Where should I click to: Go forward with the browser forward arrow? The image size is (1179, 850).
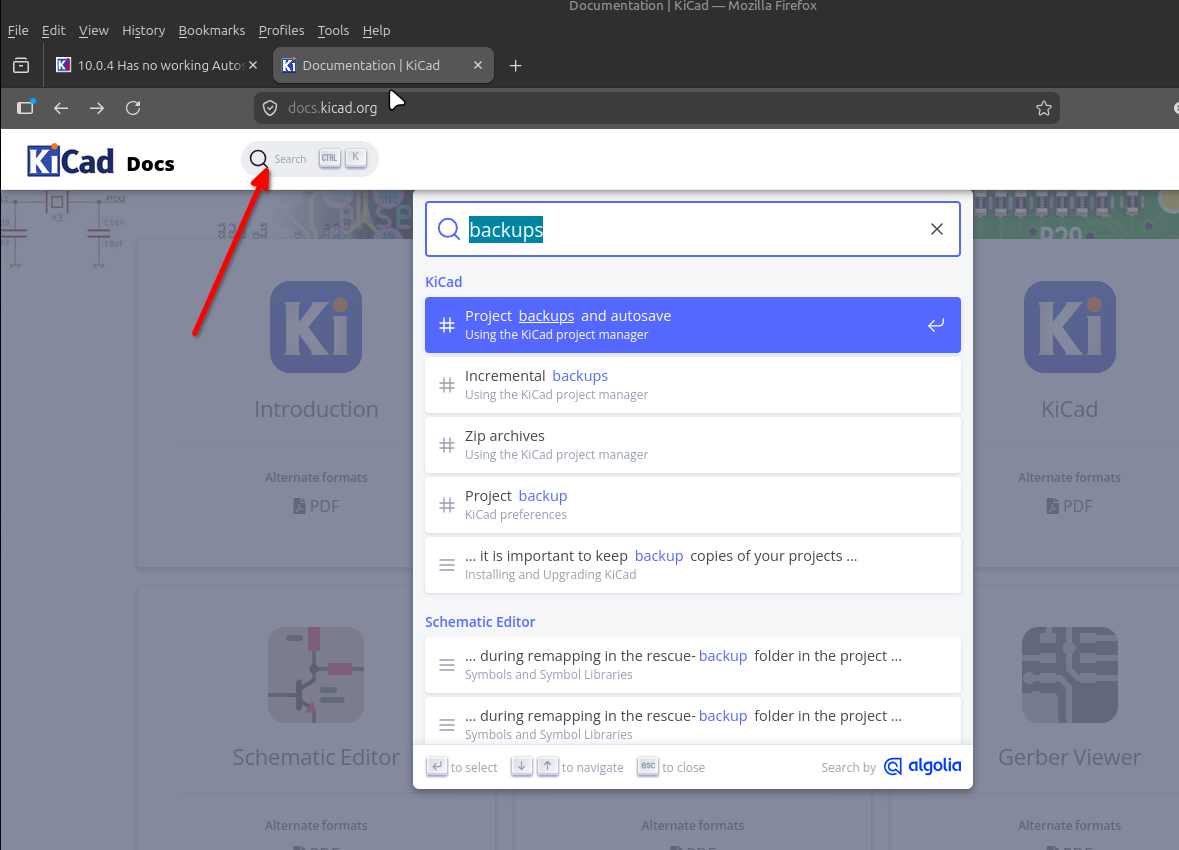[x=97, y=108]
